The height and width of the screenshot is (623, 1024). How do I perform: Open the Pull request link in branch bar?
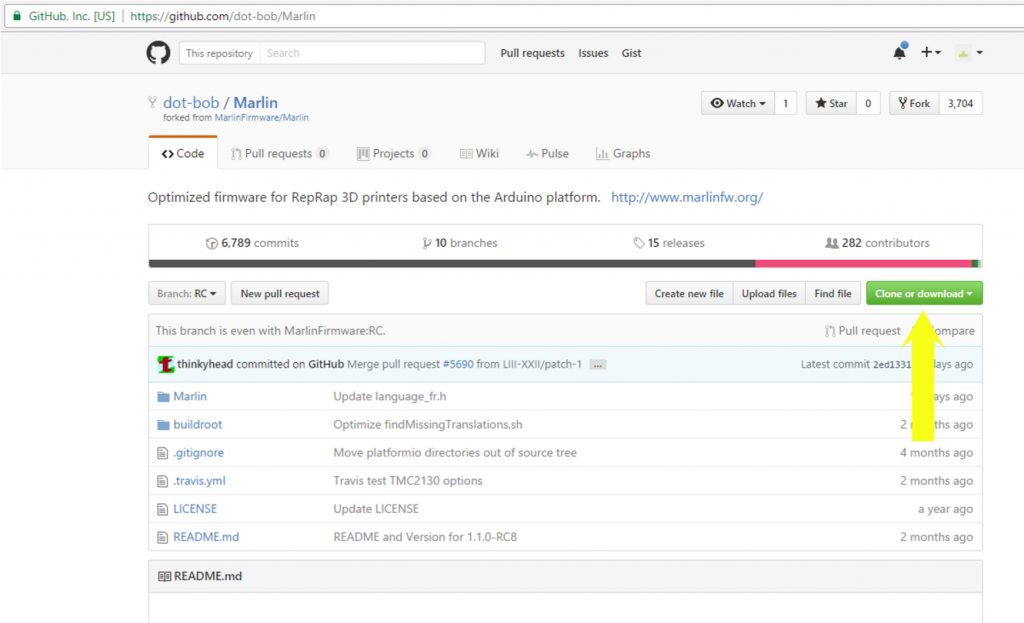[x=862, y=331]
